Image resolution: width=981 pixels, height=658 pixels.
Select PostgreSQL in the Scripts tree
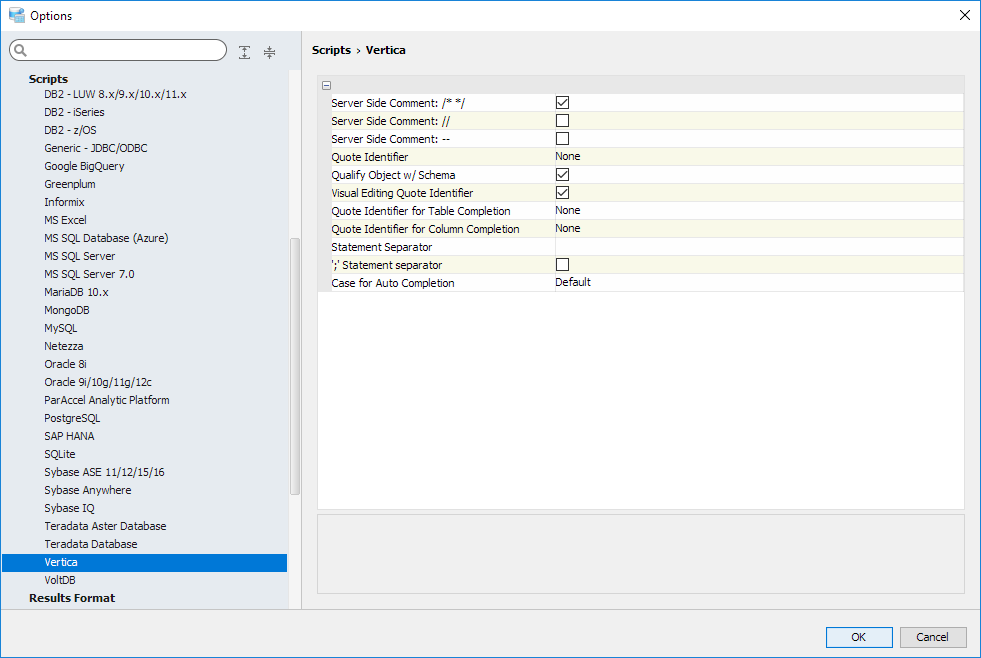tap(72, 418)
